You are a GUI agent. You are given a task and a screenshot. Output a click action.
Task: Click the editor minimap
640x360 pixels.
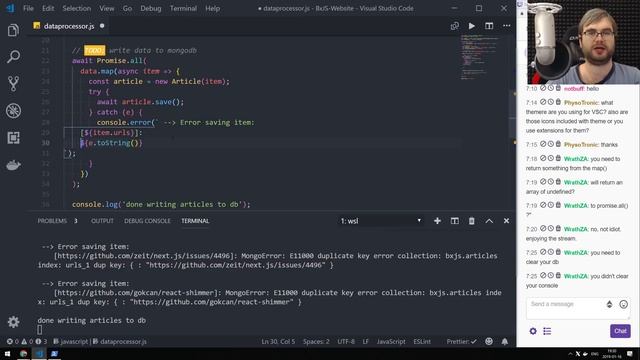pyautogui.click(x=480, y=57)
